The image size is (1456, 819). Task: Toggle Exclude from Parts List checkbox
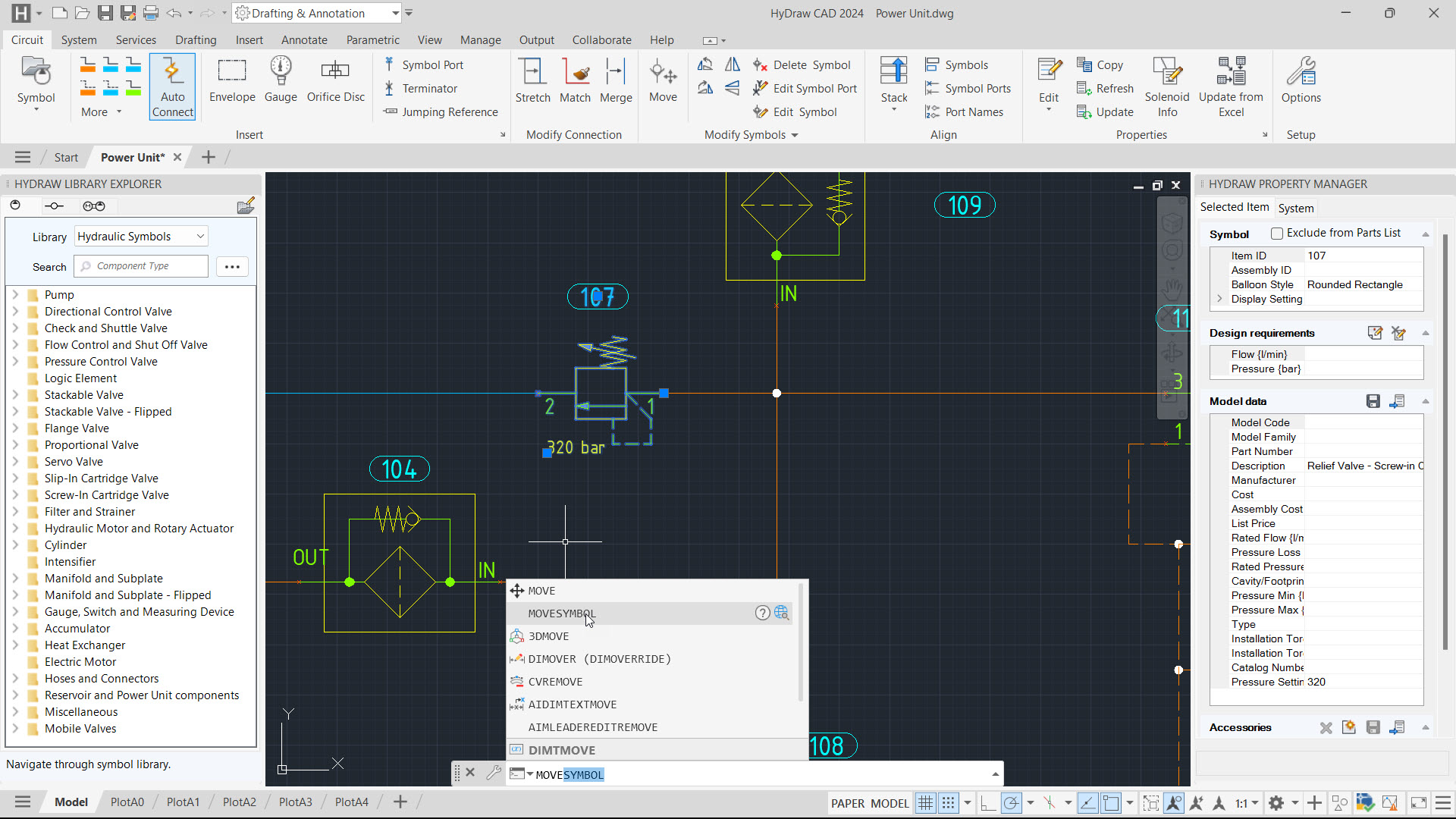click(1277, 234)
